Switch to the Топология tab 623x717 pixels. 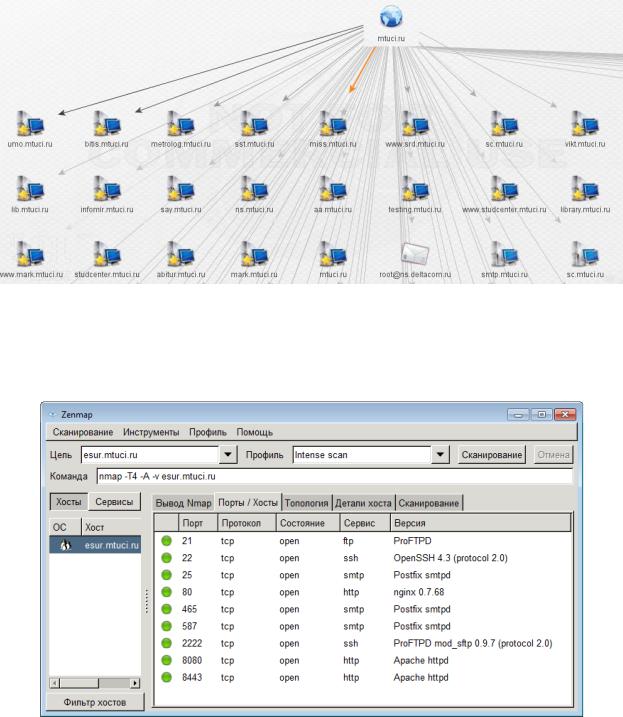[306, 503]
